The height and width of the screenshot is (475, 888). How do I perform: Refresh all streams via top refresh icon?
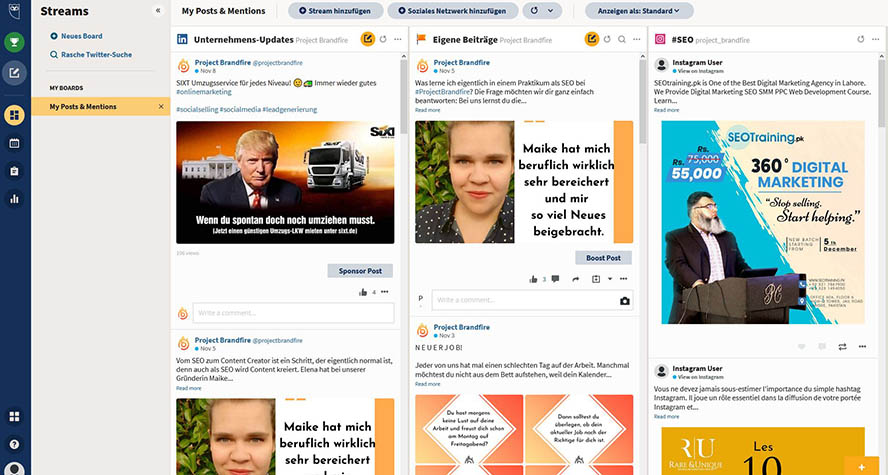point(534,11)
